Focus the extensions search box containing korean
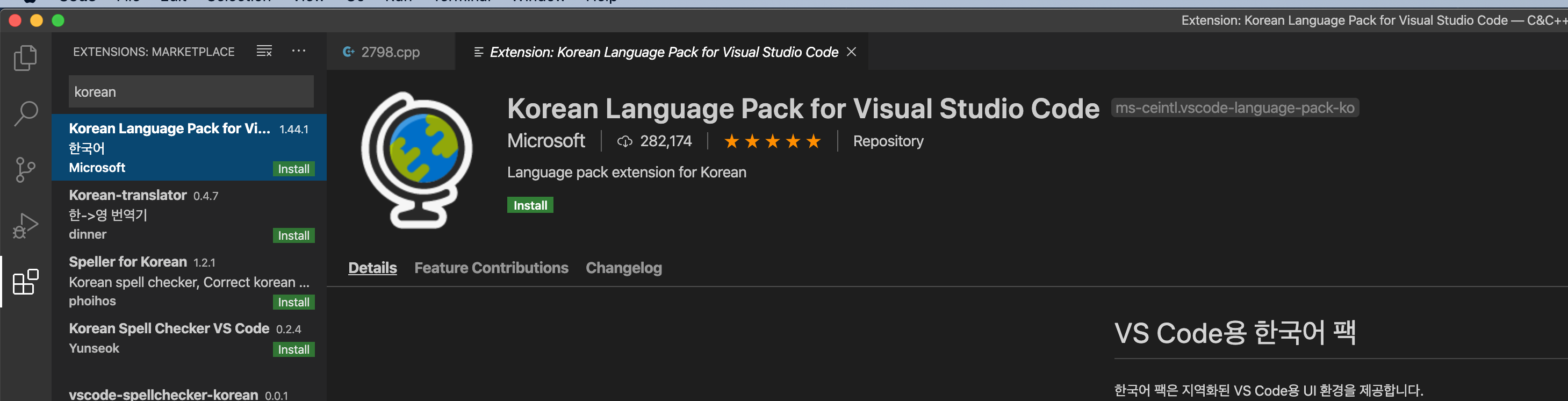This screenshot has height=401, width=1568. pyautogui.click(x=191, y=91)
